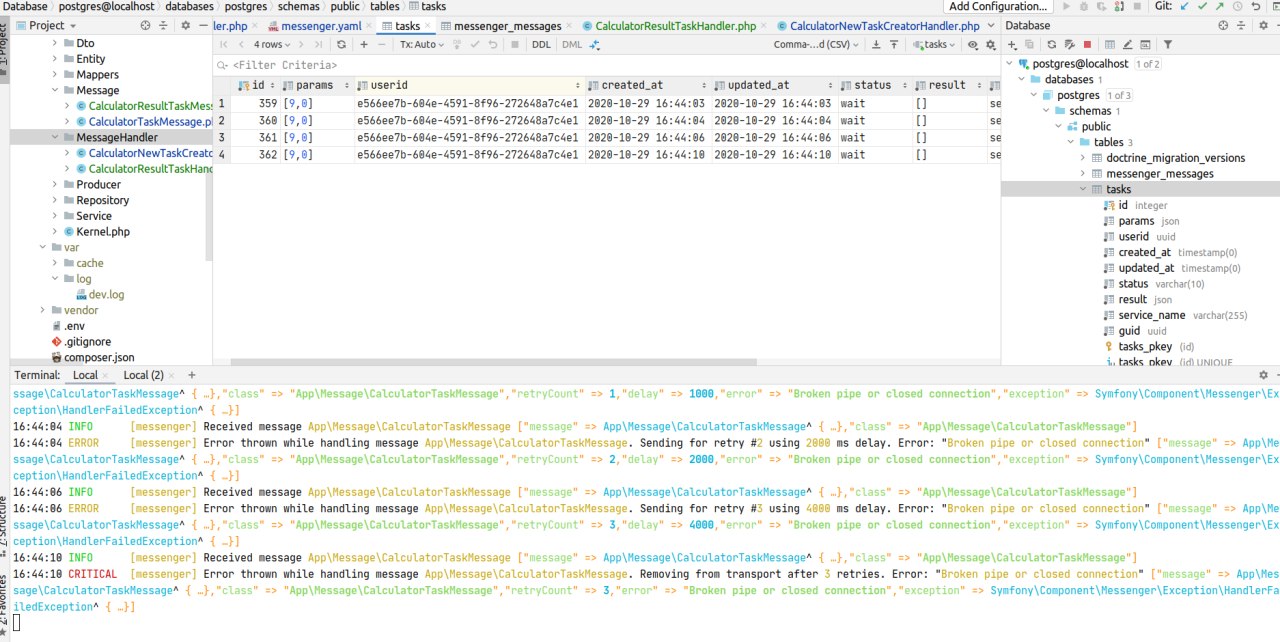1280x642 pixels.
Task: Click id cell with value 361
Action: click(255, 137)
